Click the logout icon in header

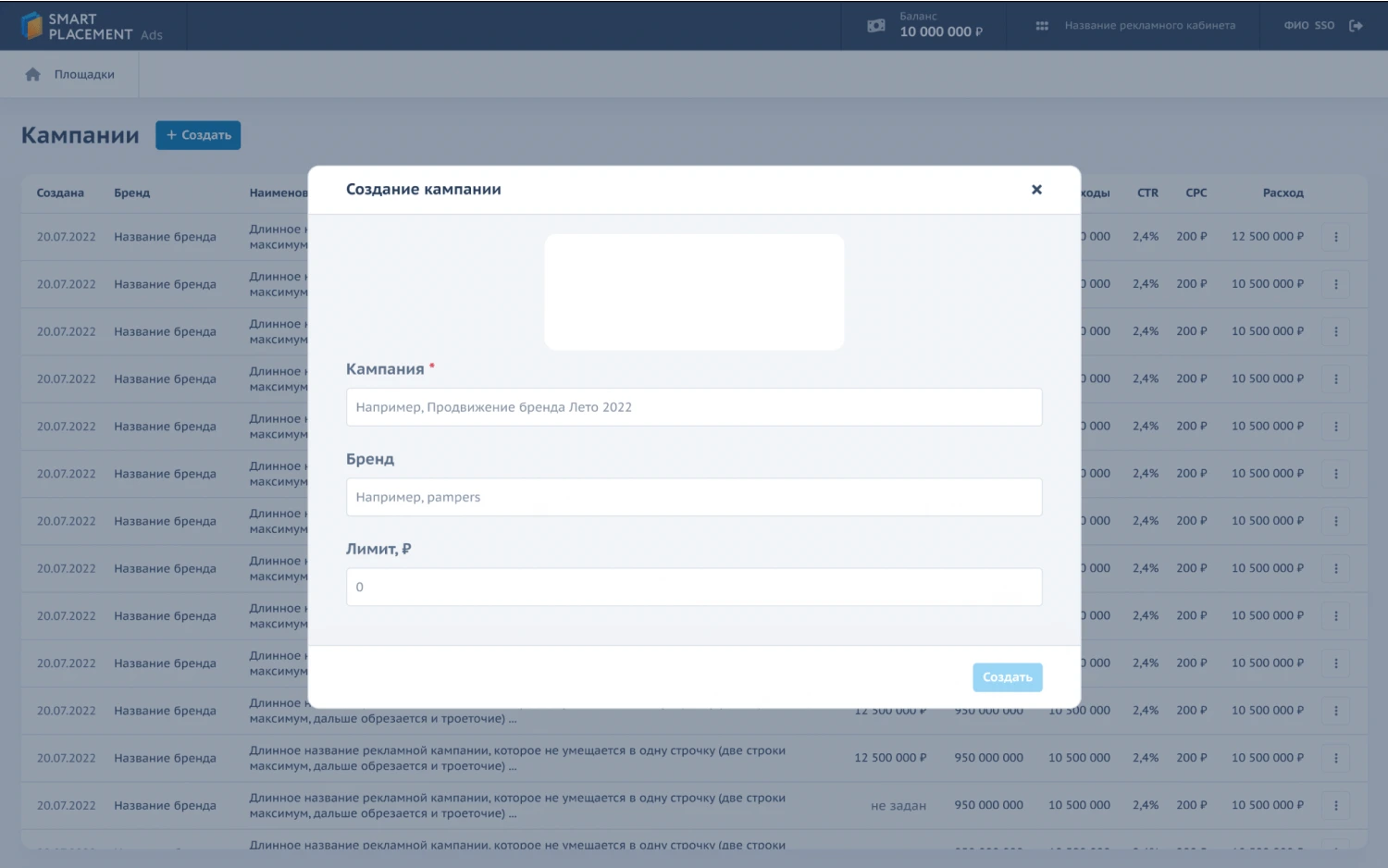tap(1356, 26)
